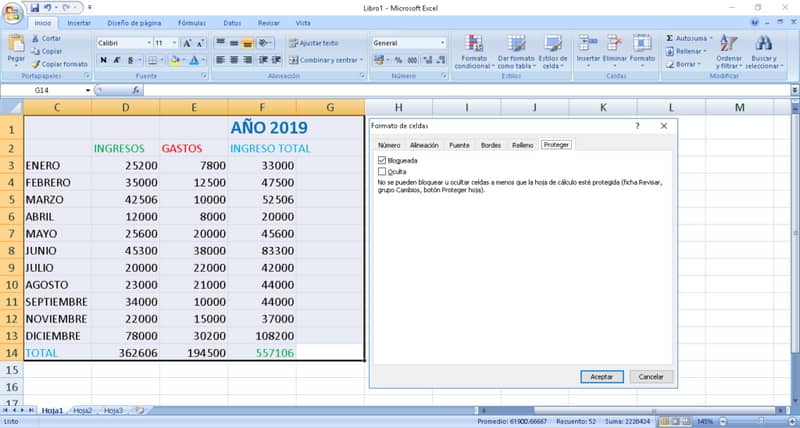Image resolution: width=800 pixels, height=428 pixels.
Task: Toggle bottom vertical alignment button
Action: pos(247,43)
